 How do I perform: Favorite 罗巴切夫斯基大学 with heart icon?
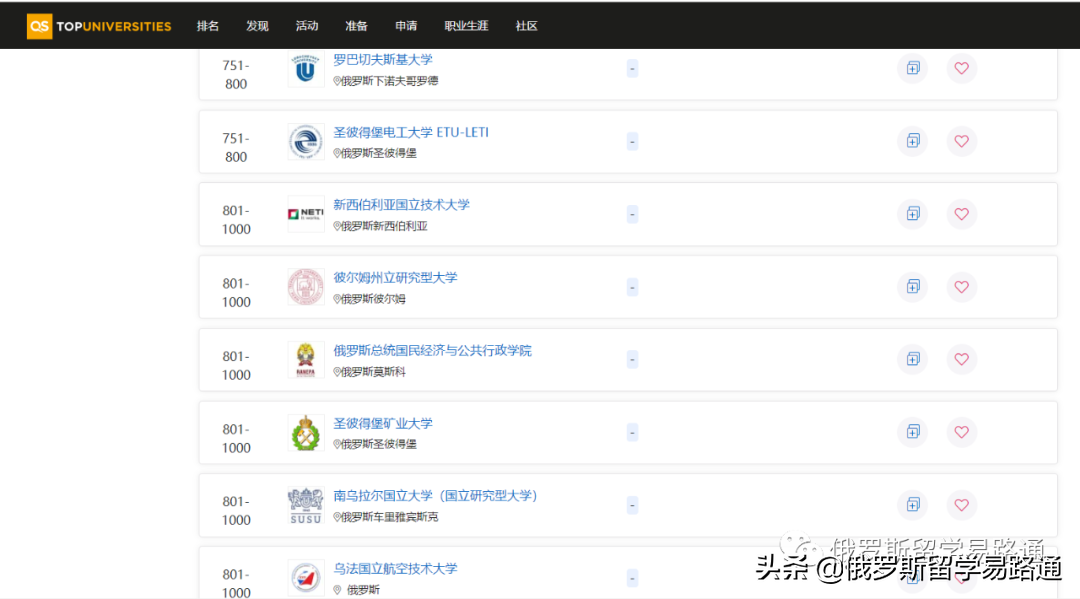tap(962, 68)
